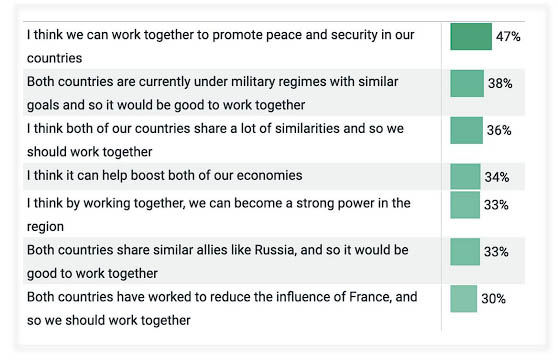Select the green bar beside 'strong power in the region'

465,205
